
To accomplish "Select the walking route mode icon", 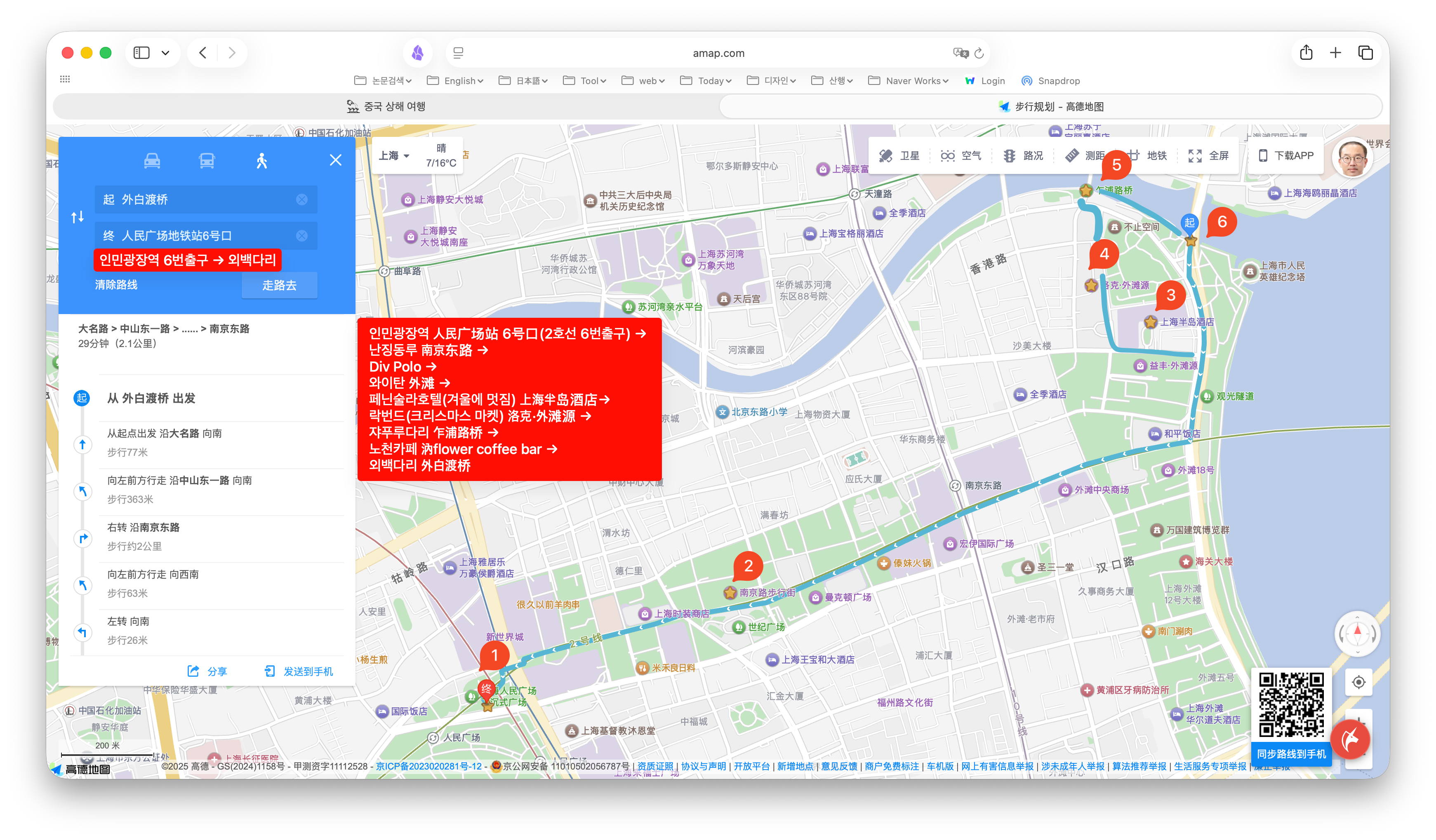I will [261, 161].
